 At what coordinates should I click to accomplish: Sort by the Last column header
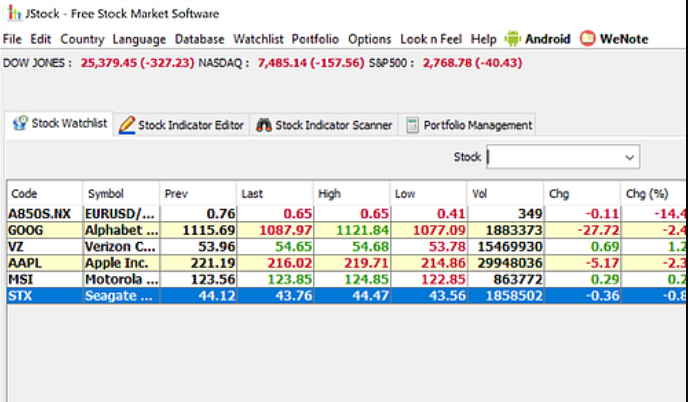point(275,194)
